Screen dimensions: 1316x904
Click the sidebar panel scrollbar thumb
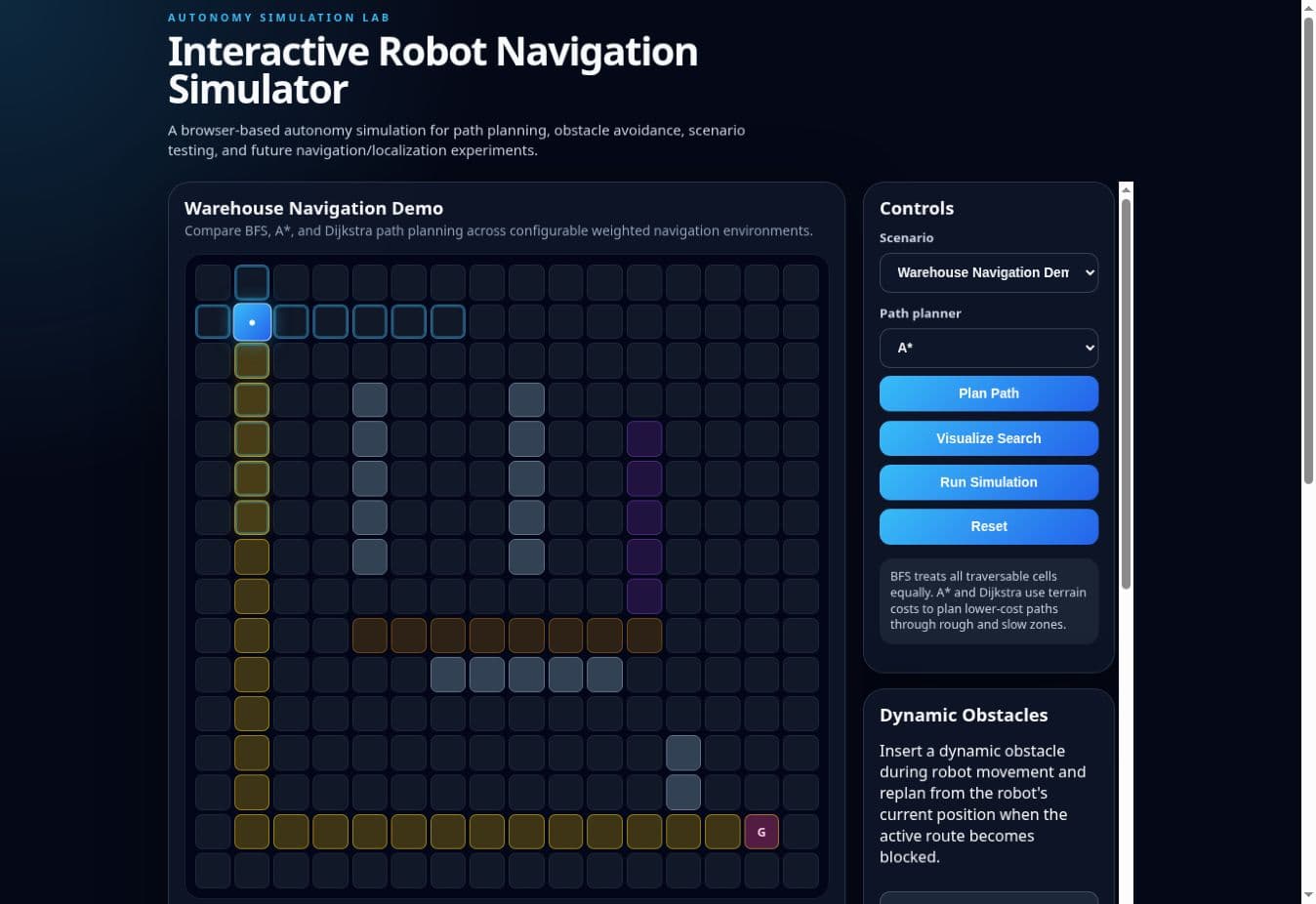point(1126,393)
